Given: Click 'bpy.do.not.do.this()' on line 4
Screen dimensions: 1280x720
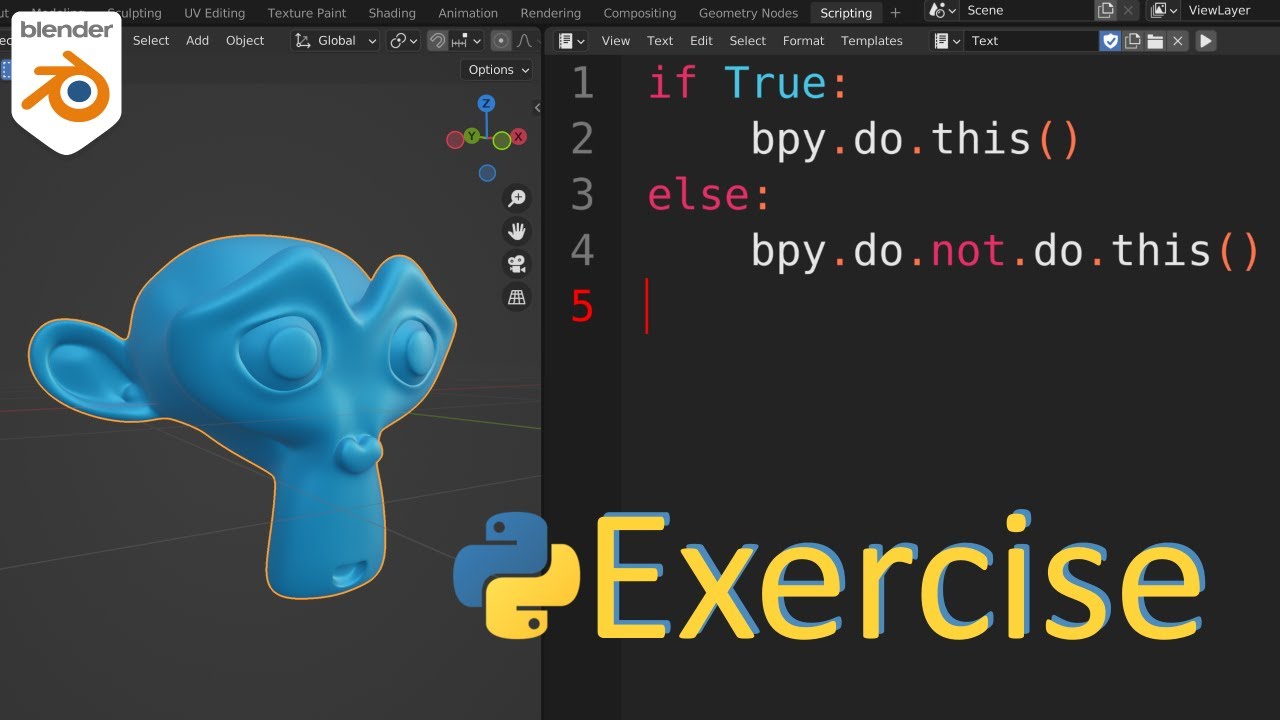Looking at the screenshot, I should click(x=1005, y=250).
